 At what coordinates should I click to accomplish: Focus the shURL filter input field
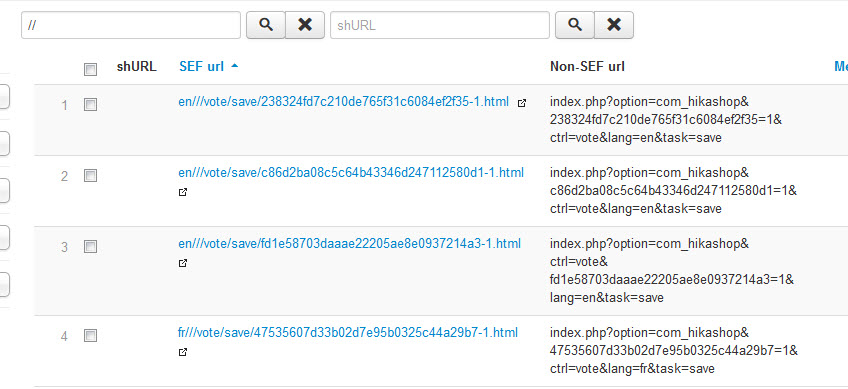click(440, 25)
